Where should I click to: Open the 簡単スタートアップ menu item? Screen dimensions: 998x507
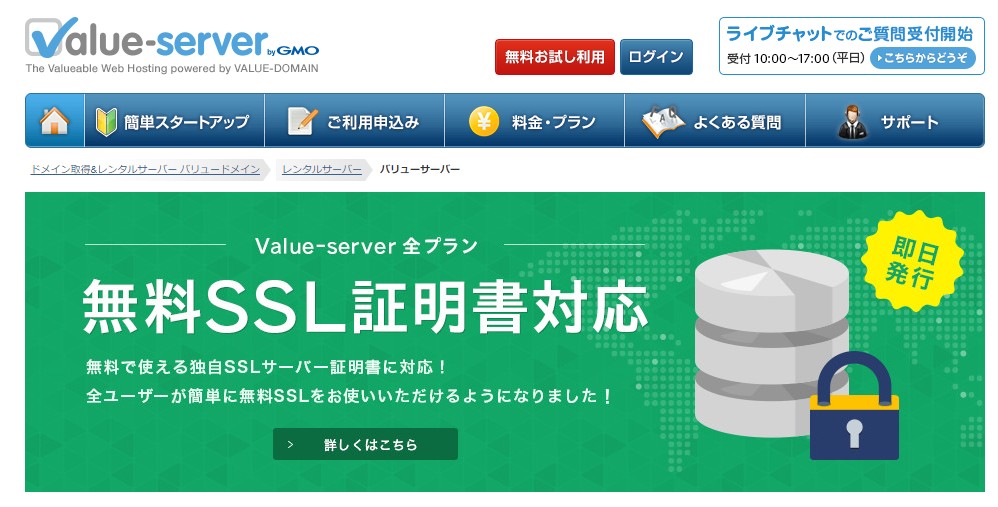coord(174,120)
